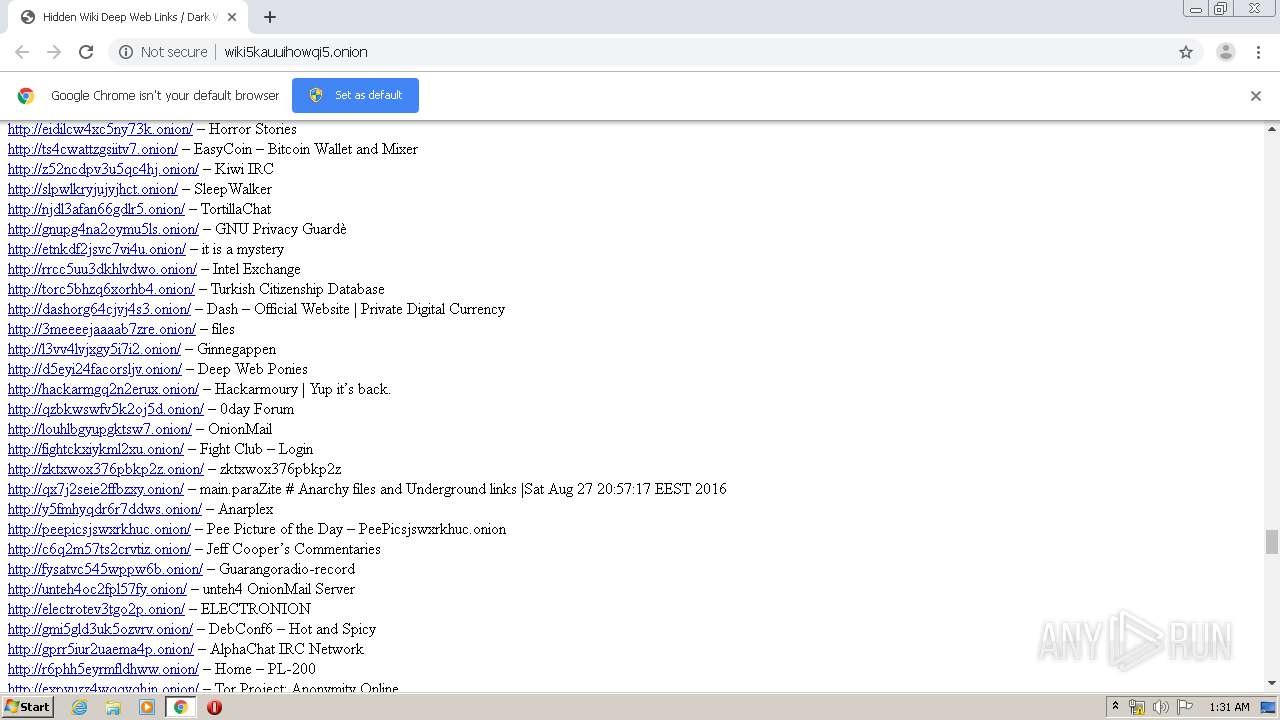
Task: Open the Chrome three-dot menu
Action: 1259,52
